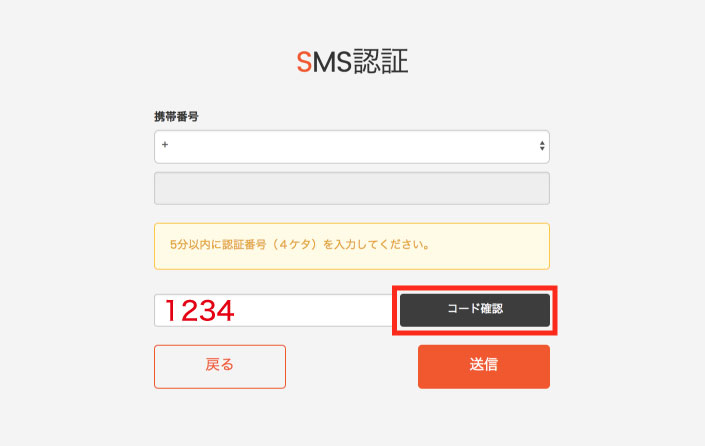Click empty space right of 1234 in code field
The image size is (705, 446).
pos(315,310)
